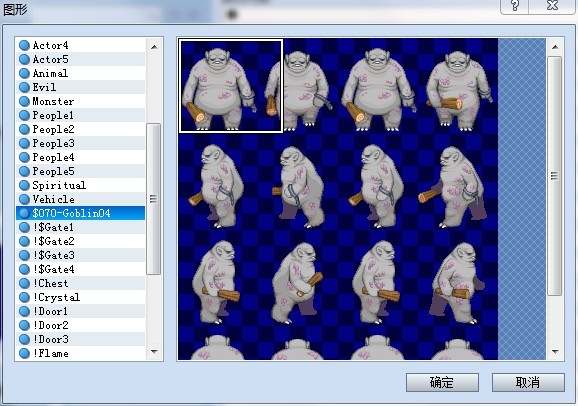Pick !Door2 from the list
Viewport: 578px width, 406px height.
tap(80, 325)
